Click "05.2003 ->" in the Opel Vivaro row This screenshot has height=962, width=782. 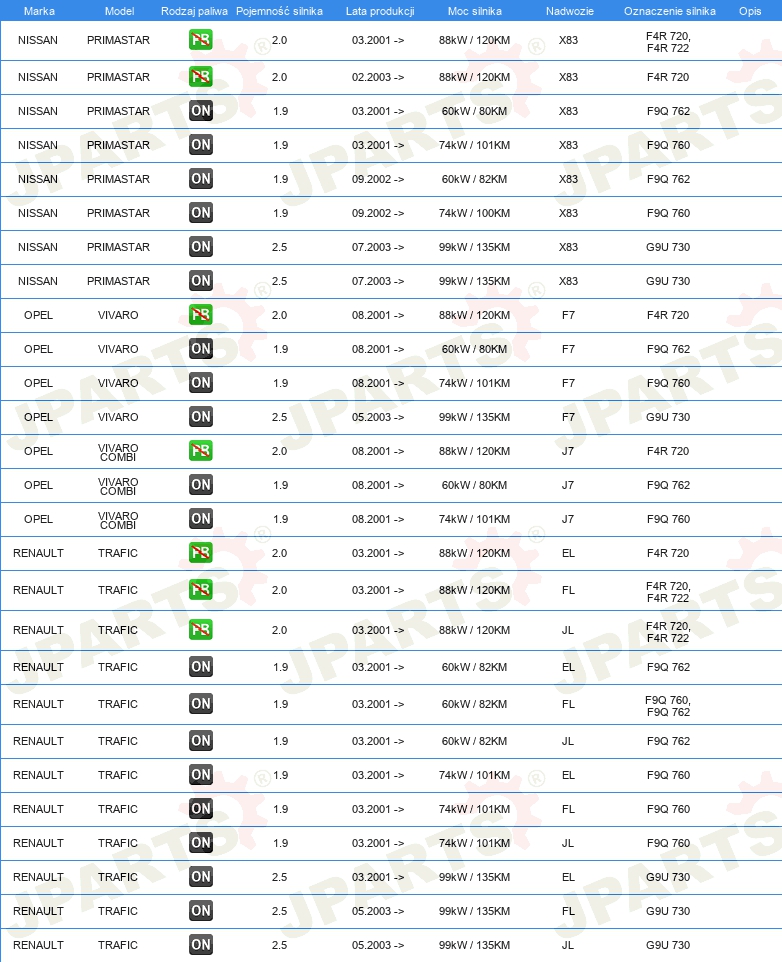tap(378, 417)
